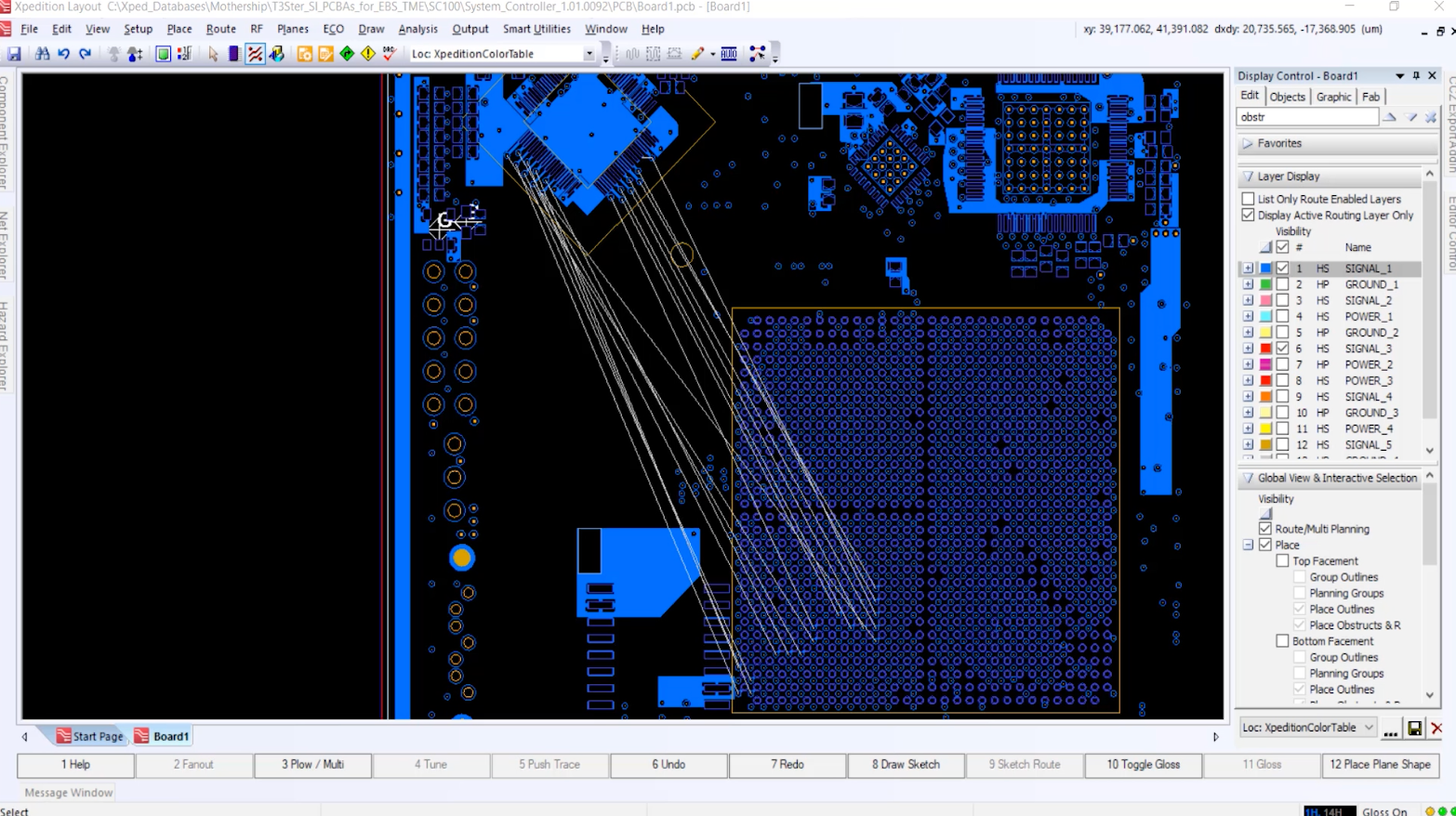Uncheck Display Active Routing Layer Only
This screenshot has height=816, width=1456.
[x=1248, y=216]
